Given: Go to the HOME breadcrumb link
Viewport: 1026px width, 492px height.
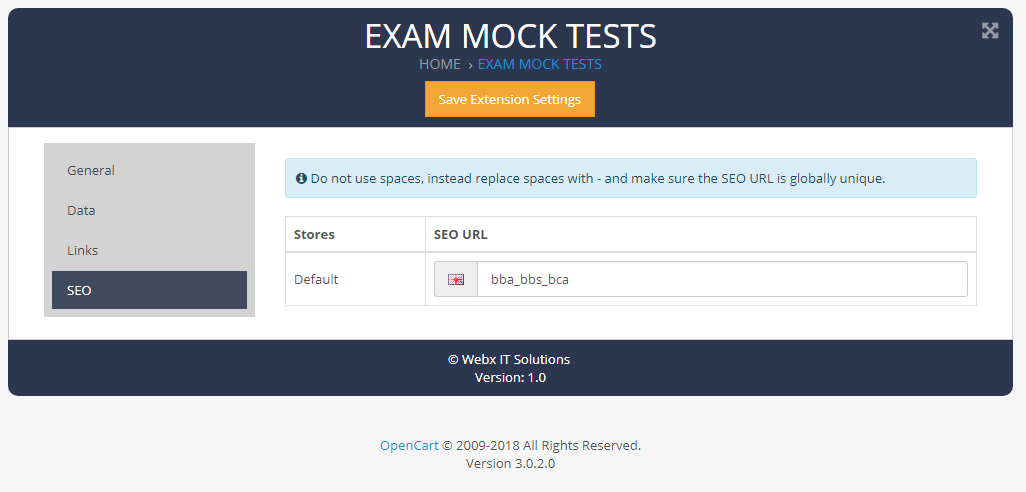Looking at the screenshot, I should 439,64.
